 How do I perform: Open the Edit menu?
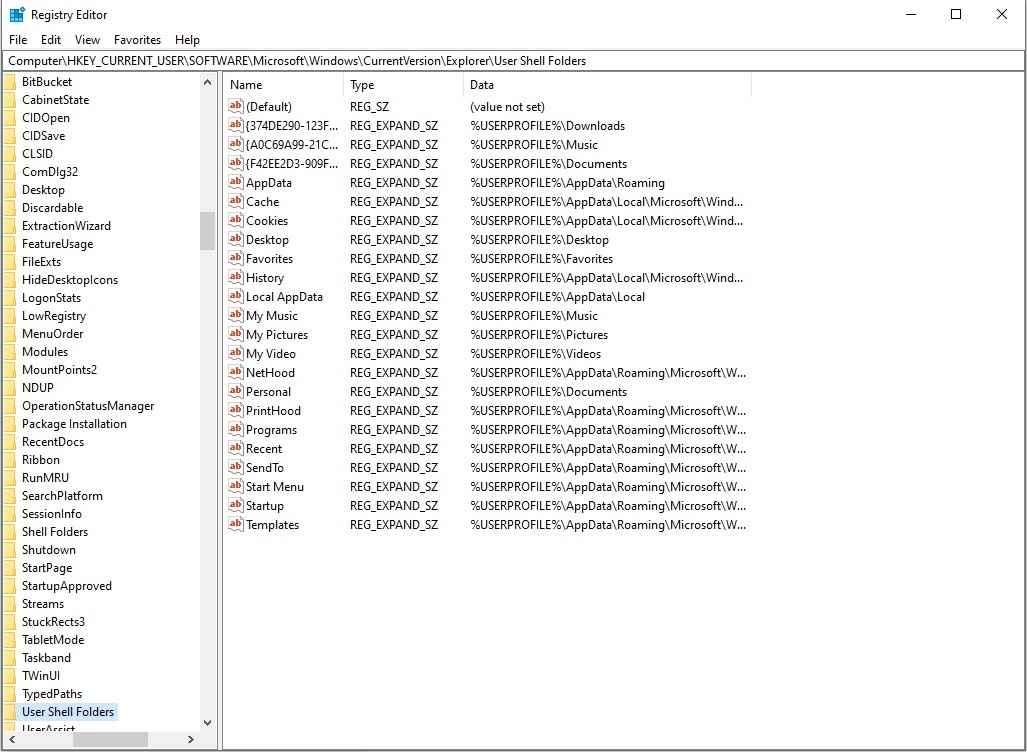click(51, 40)
